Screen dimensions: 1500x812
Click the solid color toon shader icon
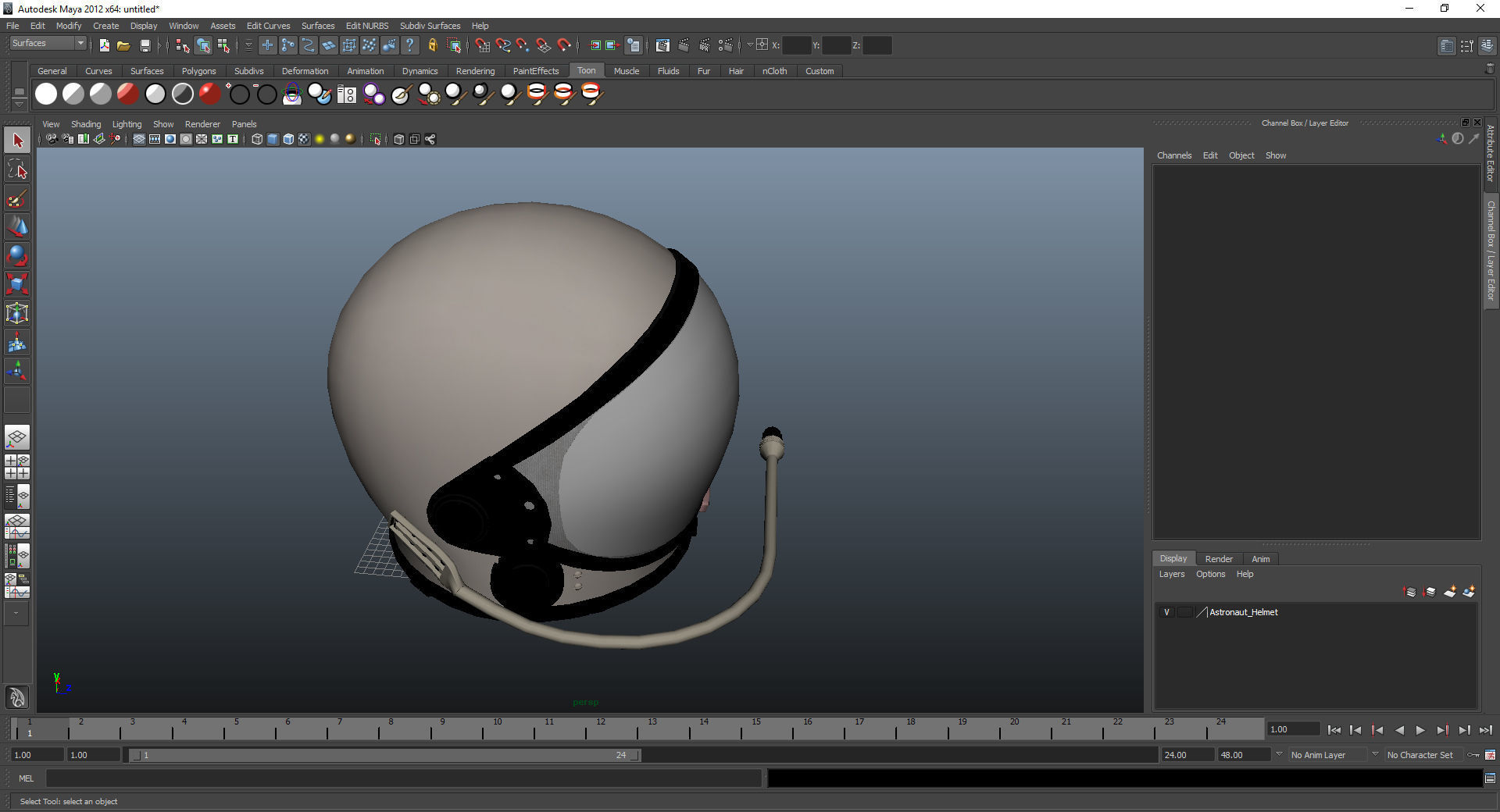46,94
